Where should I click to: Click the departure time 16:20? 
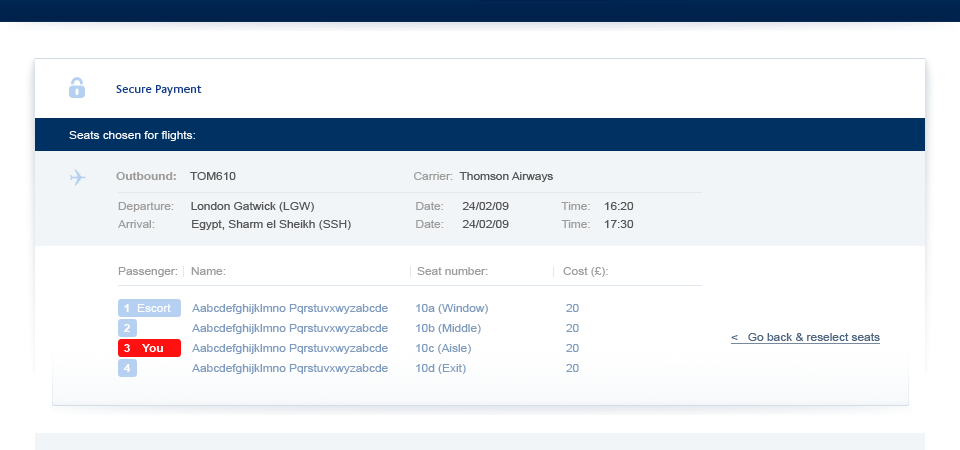(618, 206)
